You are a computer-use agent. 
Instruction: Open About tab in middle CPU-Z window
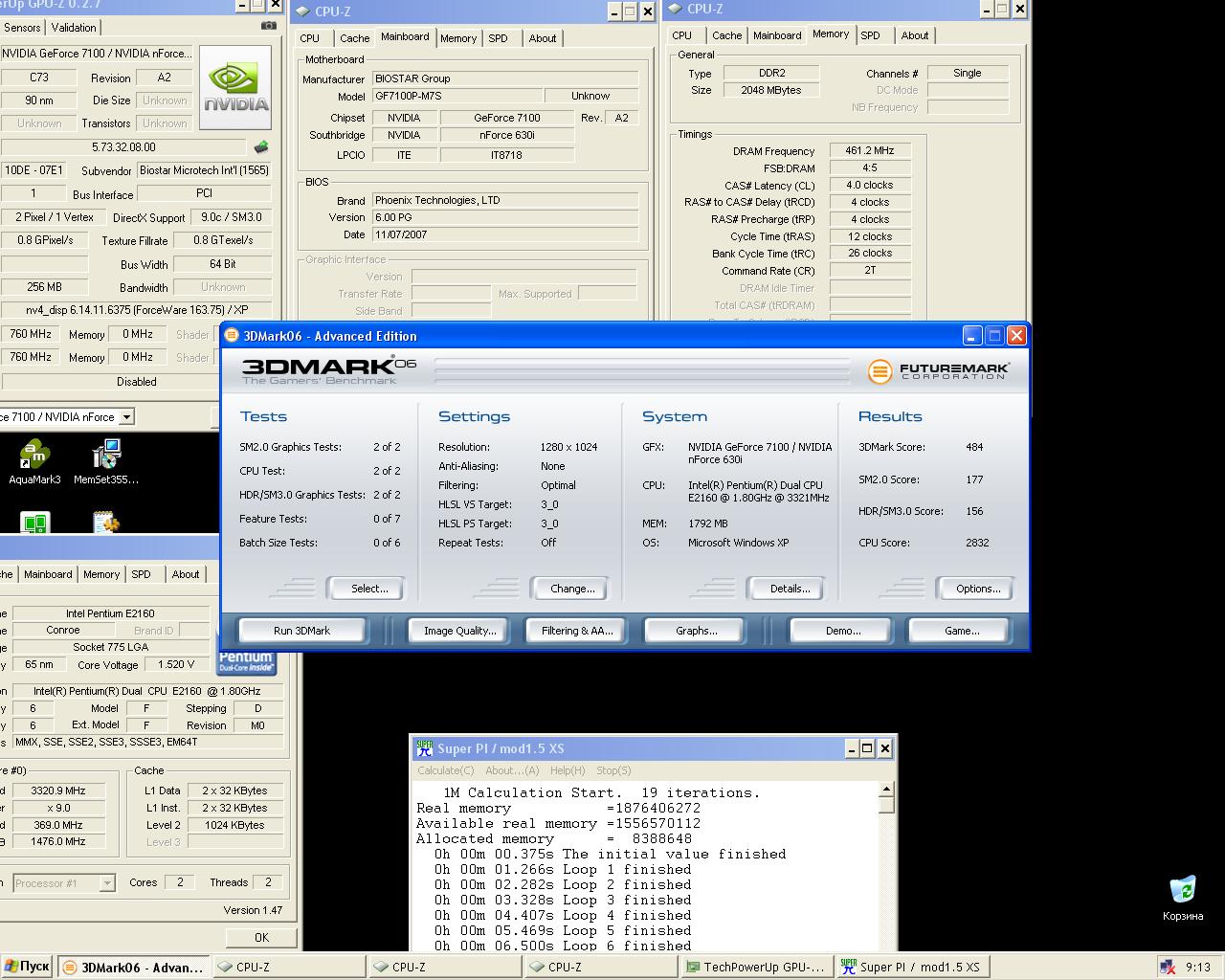pyautogui.click(x=543, y=38)
